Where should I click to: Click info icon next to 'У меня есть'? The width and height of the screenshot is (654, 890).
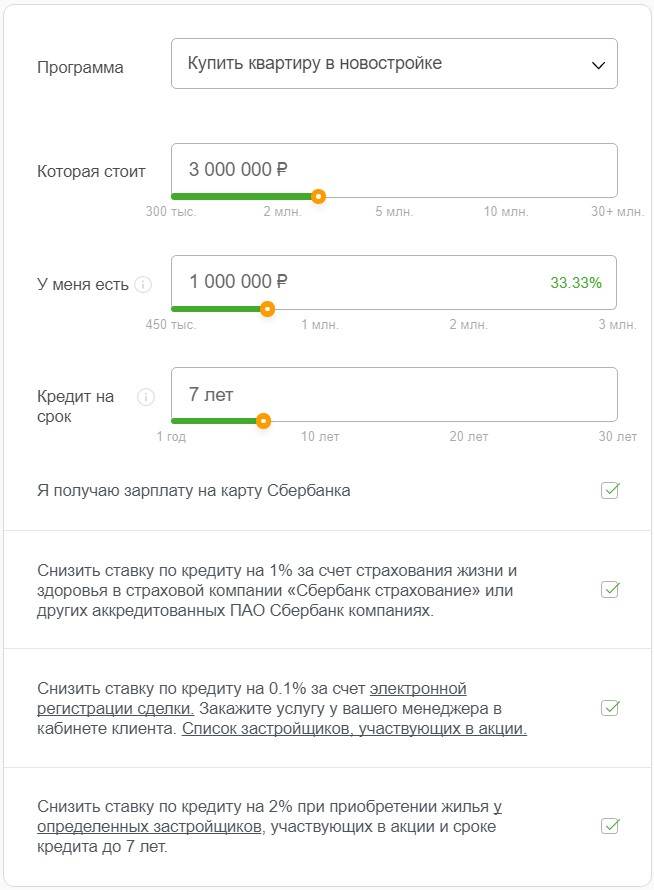click(x=144, y=284)
